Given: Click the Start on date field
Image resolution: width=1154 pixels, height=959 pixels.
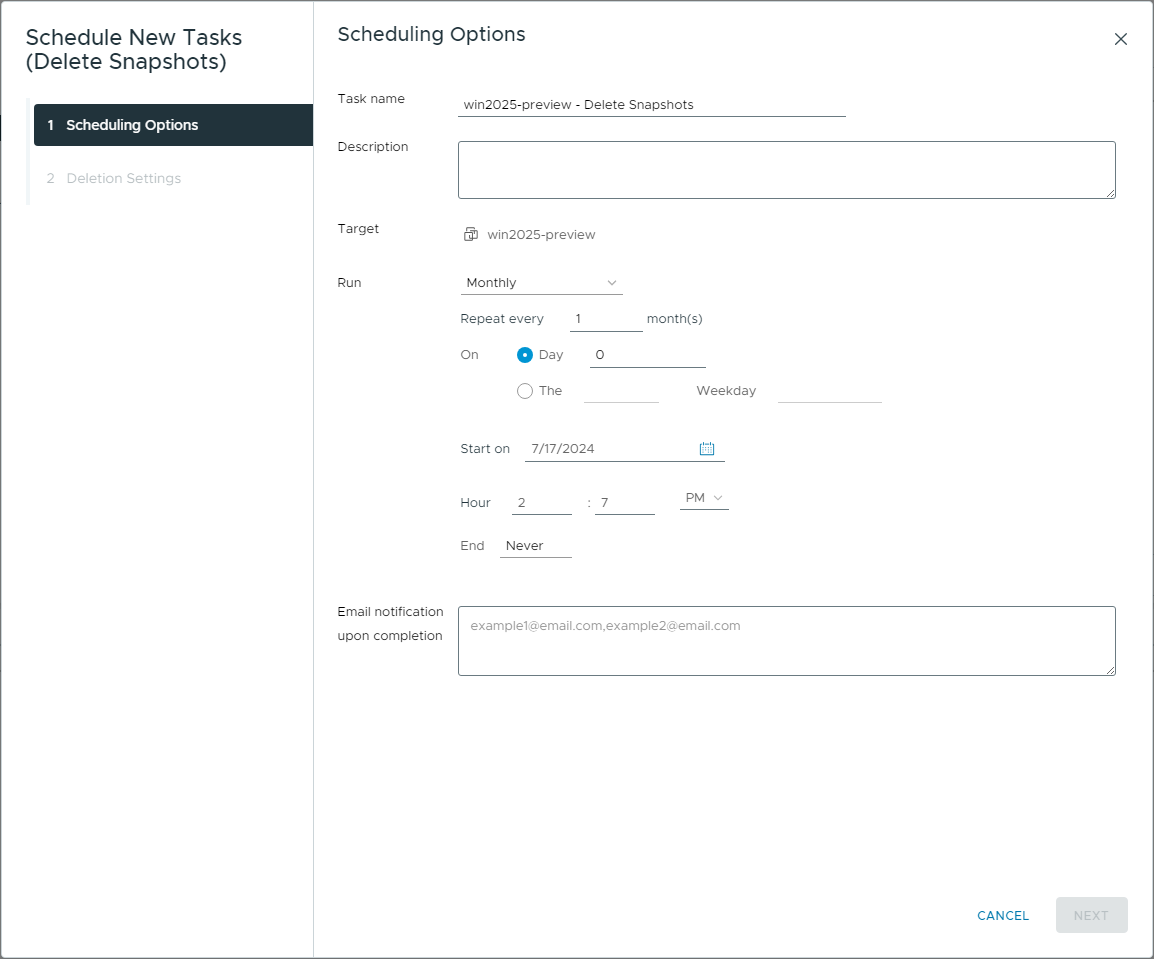Looking at the screenshot, I should tap(610, 449).
